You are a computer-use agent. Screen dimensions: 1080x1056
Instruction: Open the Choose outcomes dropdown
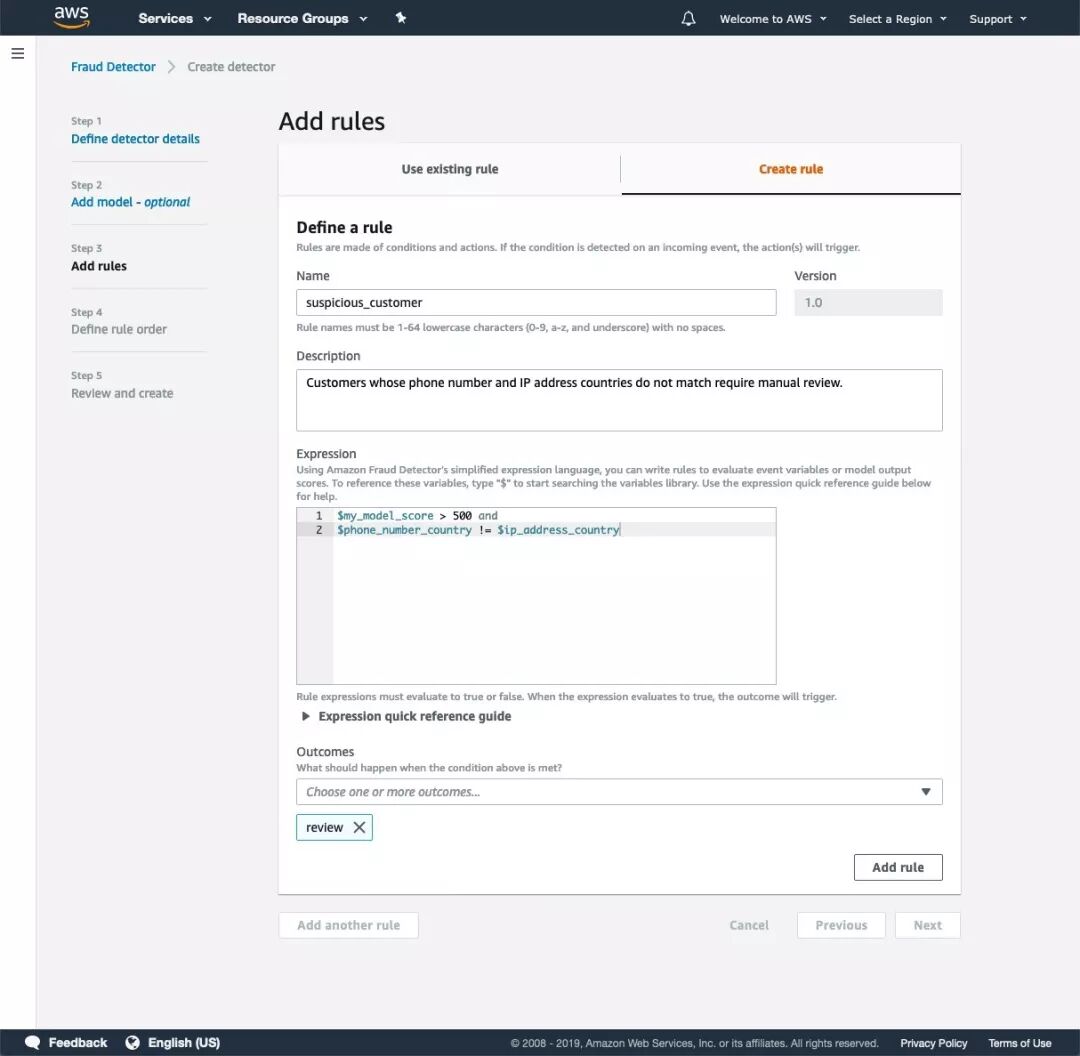coord(619,791)
